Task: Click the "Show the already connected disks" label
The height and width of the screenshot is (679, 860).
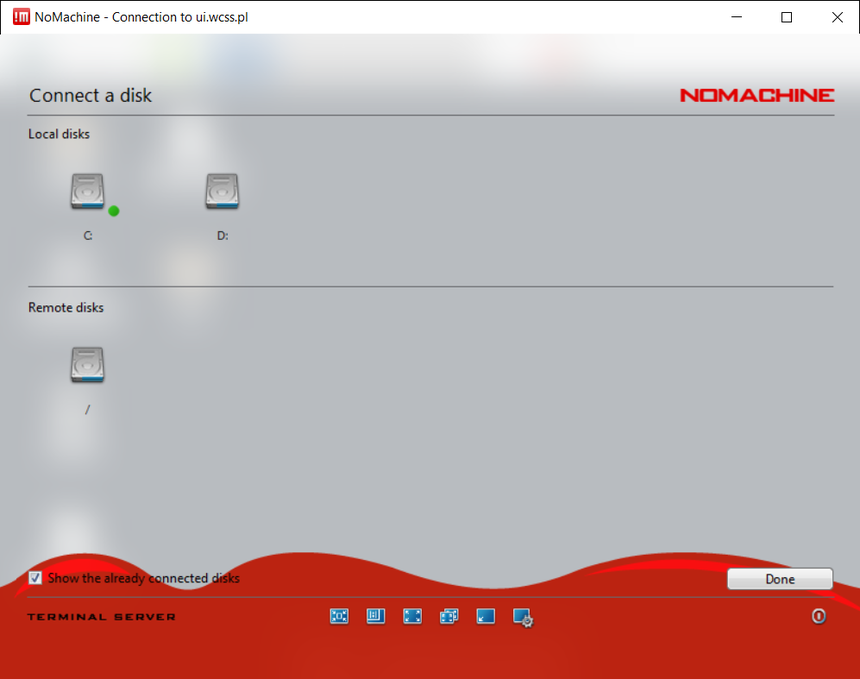Action: click(x=143, y=578)
